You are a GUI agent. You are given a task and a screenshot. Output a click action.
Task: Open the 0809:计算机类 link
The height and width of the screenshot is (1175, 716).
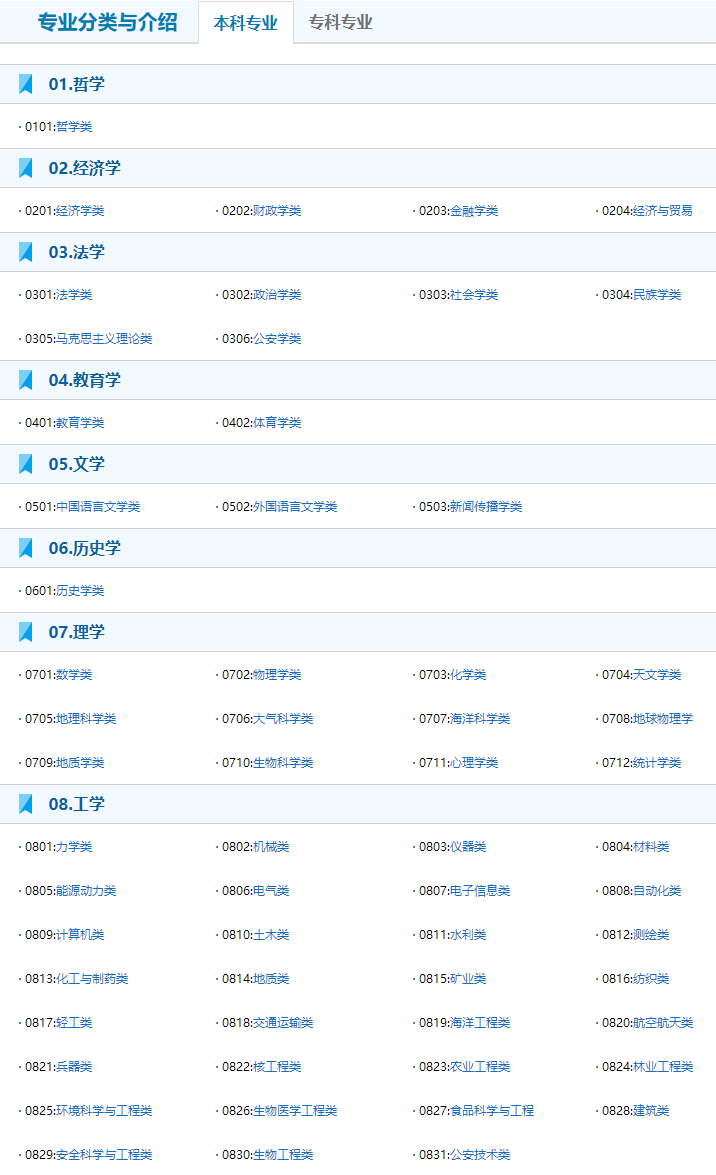click(x=64, y=934)
